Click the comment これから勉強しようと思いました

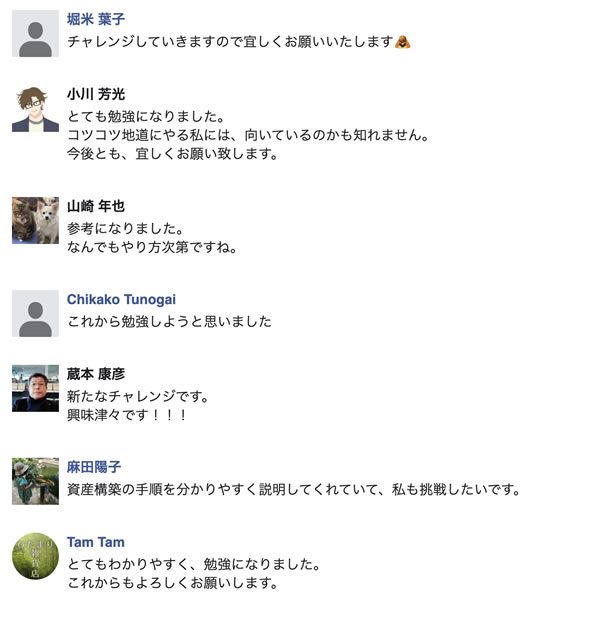(169, 322)
